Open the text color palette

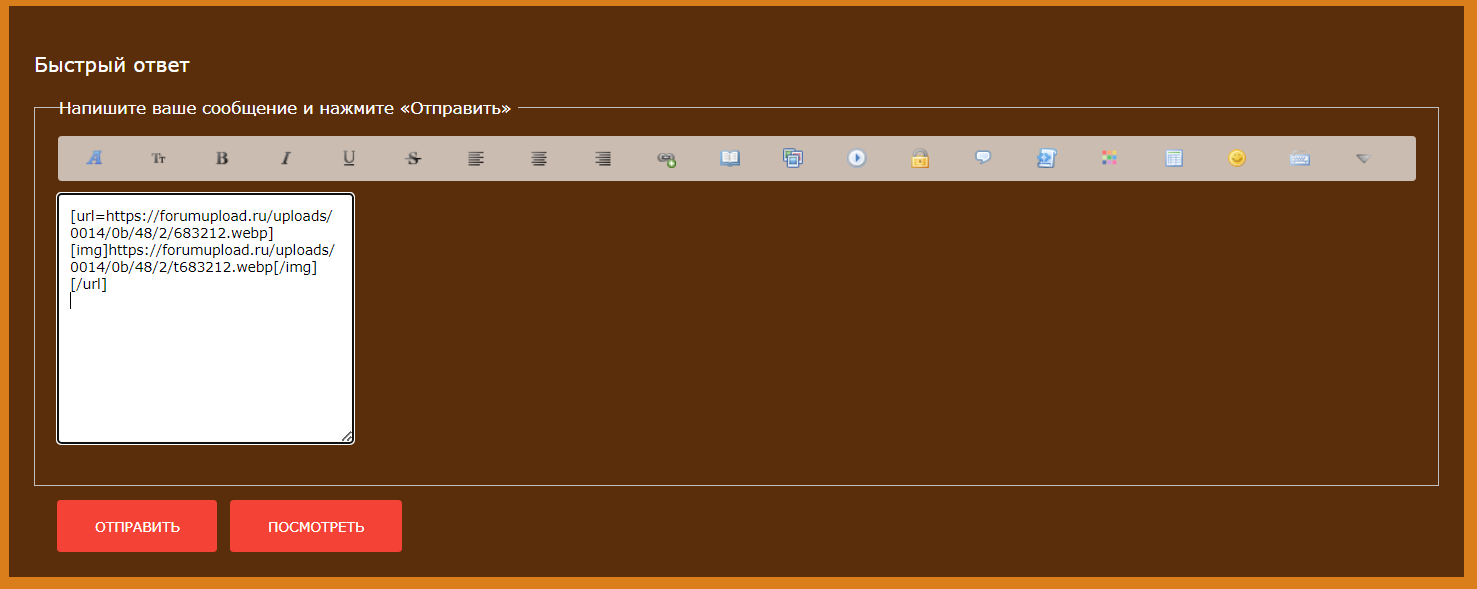1109,158
